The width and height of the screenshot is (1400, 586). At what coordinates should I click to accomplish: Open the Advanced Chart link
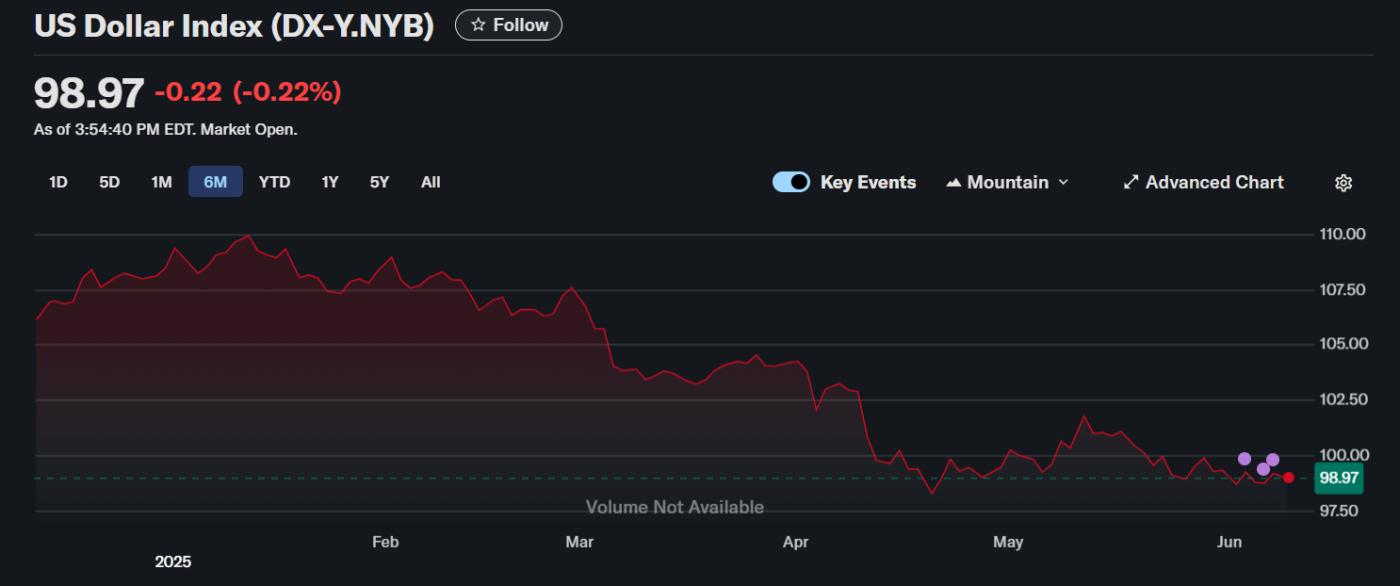point(1214,182)
